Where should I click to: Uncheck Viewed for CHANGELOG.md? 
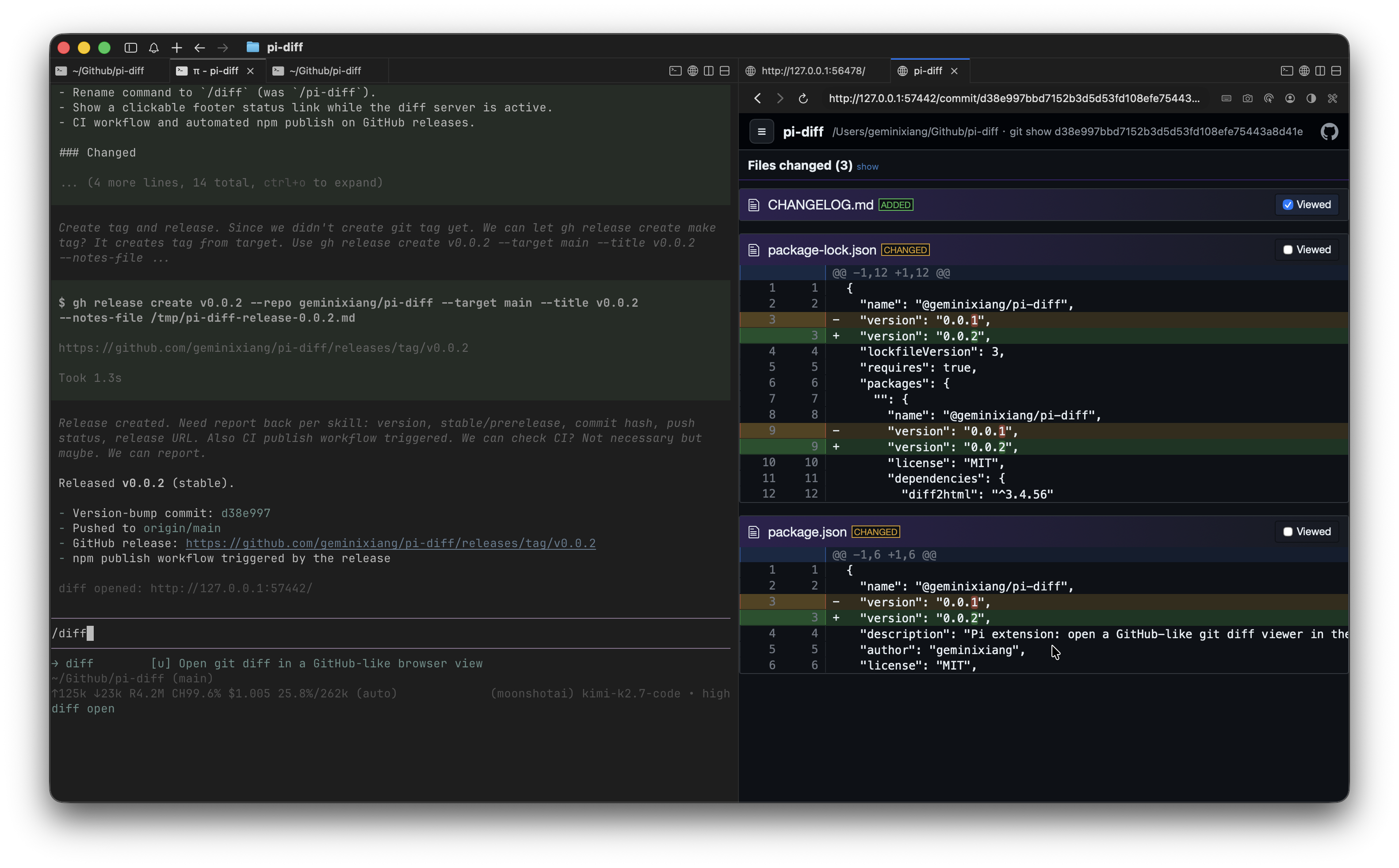click(x=1288, y=205)
